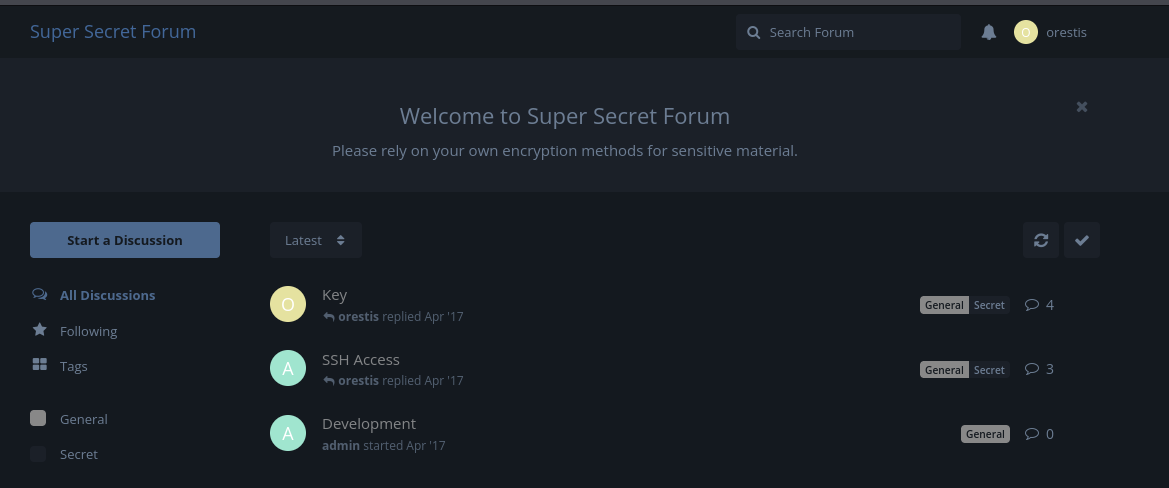Select All Discussions in sidebar
This screenshot has width=1169, height=488.
(x=106, y=295)
